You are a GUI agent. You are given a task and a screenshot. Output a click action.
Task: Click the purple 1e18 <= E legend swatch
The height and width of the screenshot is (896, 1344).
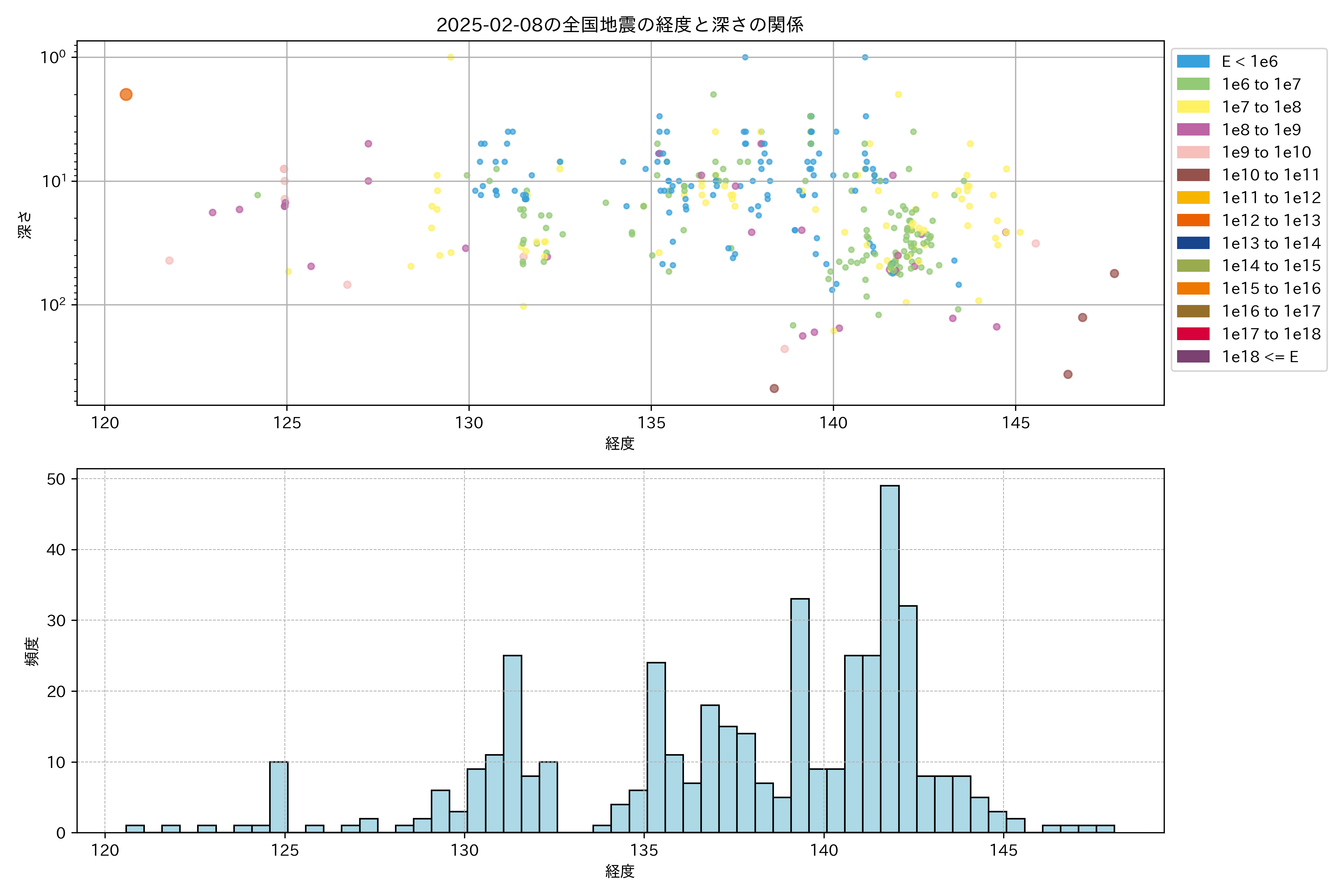pos(1192,357)
